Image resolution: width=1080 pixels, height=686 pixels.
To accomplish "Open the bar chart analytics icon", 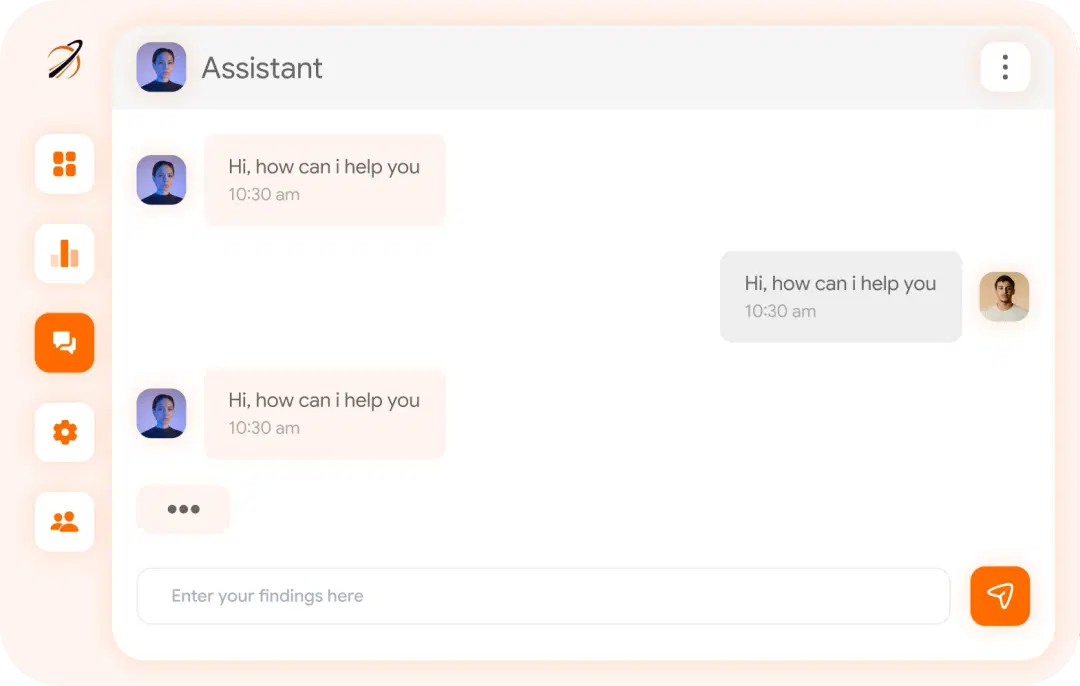I will [64, 253].
